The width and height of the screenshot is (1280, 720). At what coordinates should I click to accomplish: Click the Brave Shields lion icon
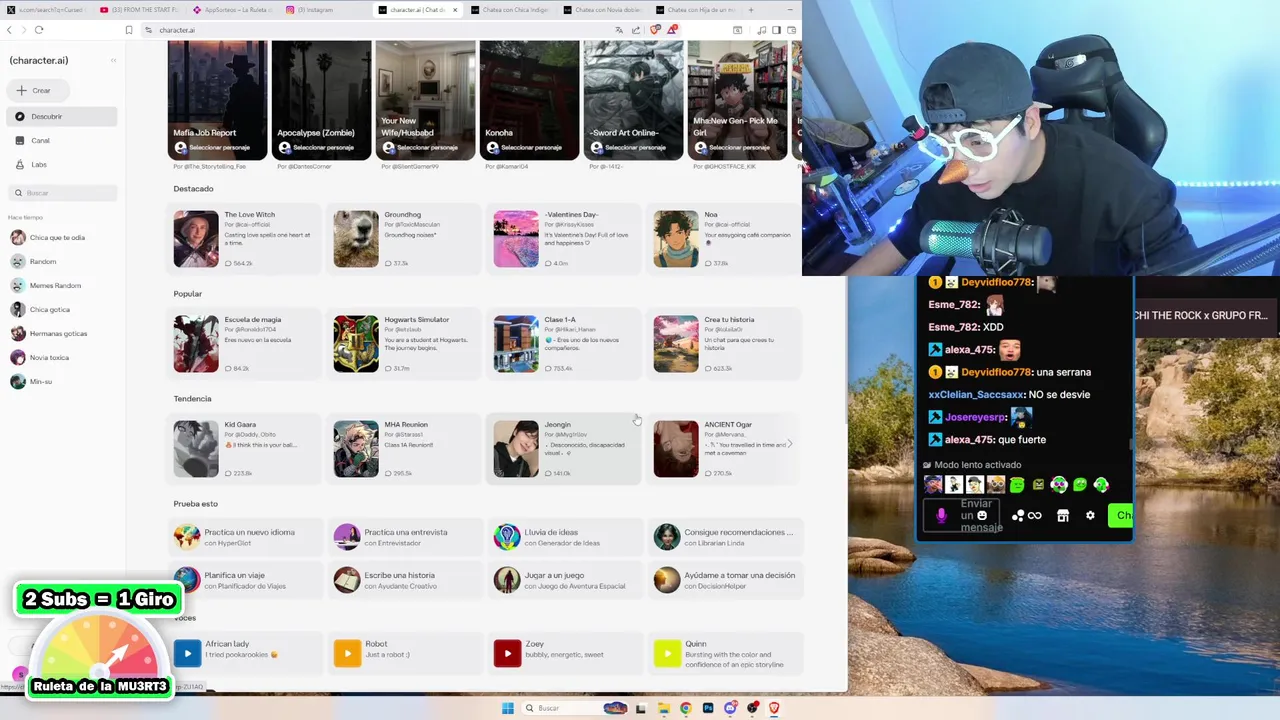[655, 30]
